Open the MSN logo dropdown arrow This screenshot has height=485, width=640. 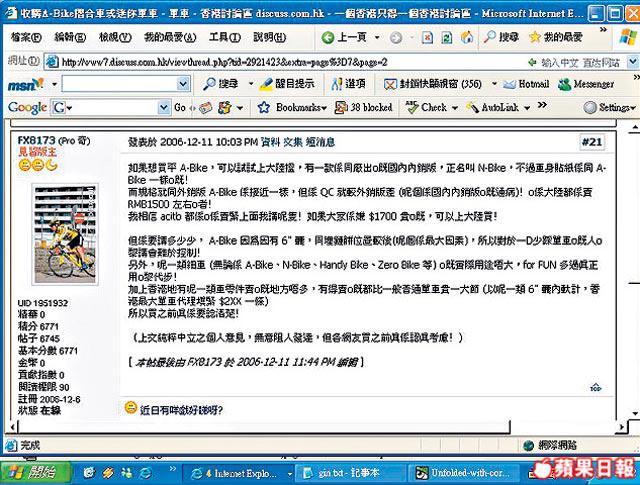(54, 85)
